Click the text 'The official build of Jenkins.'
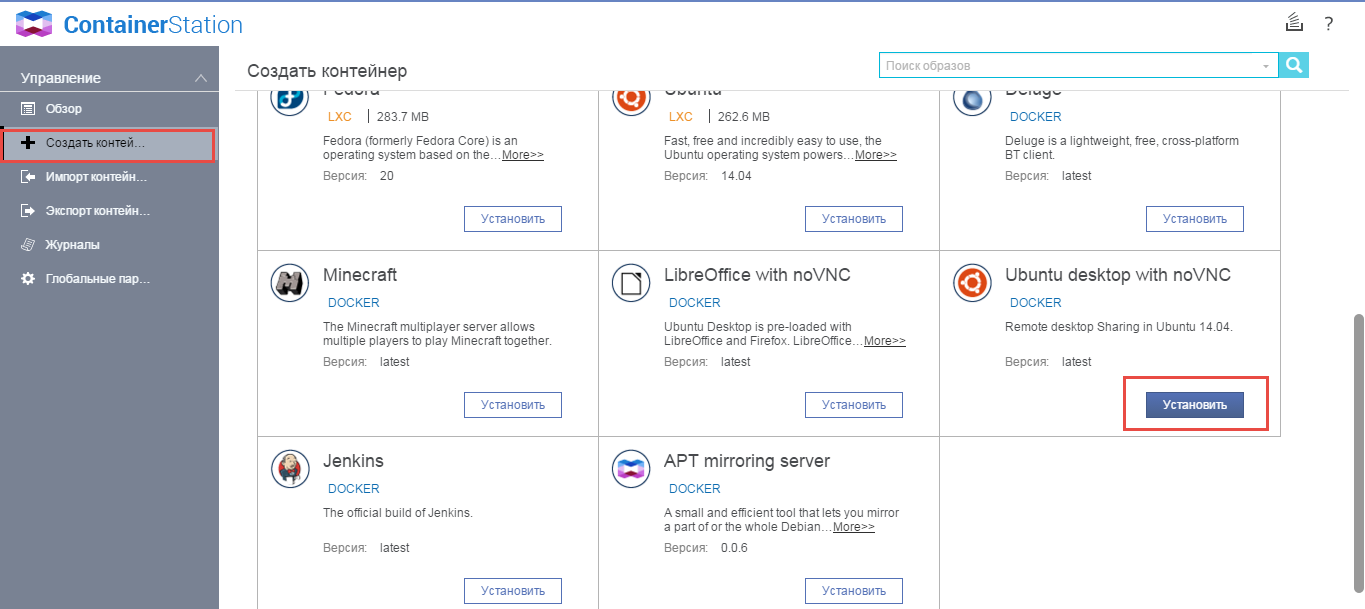 [398, 513]
